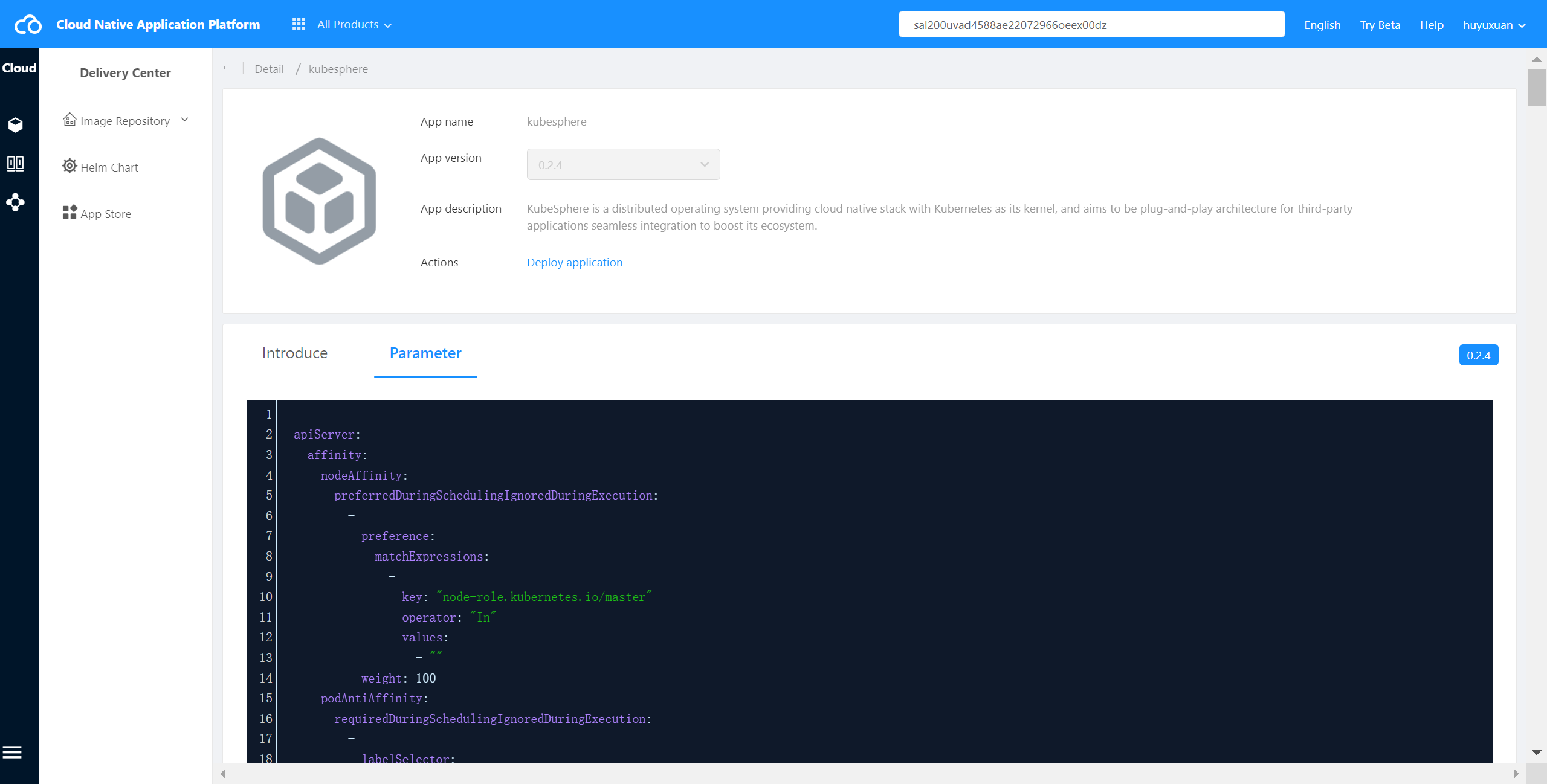The image size is (1547, 784).
Task: Click the Cloud label in the left rail
Action: pyautogui.click(x=19, y=68)
